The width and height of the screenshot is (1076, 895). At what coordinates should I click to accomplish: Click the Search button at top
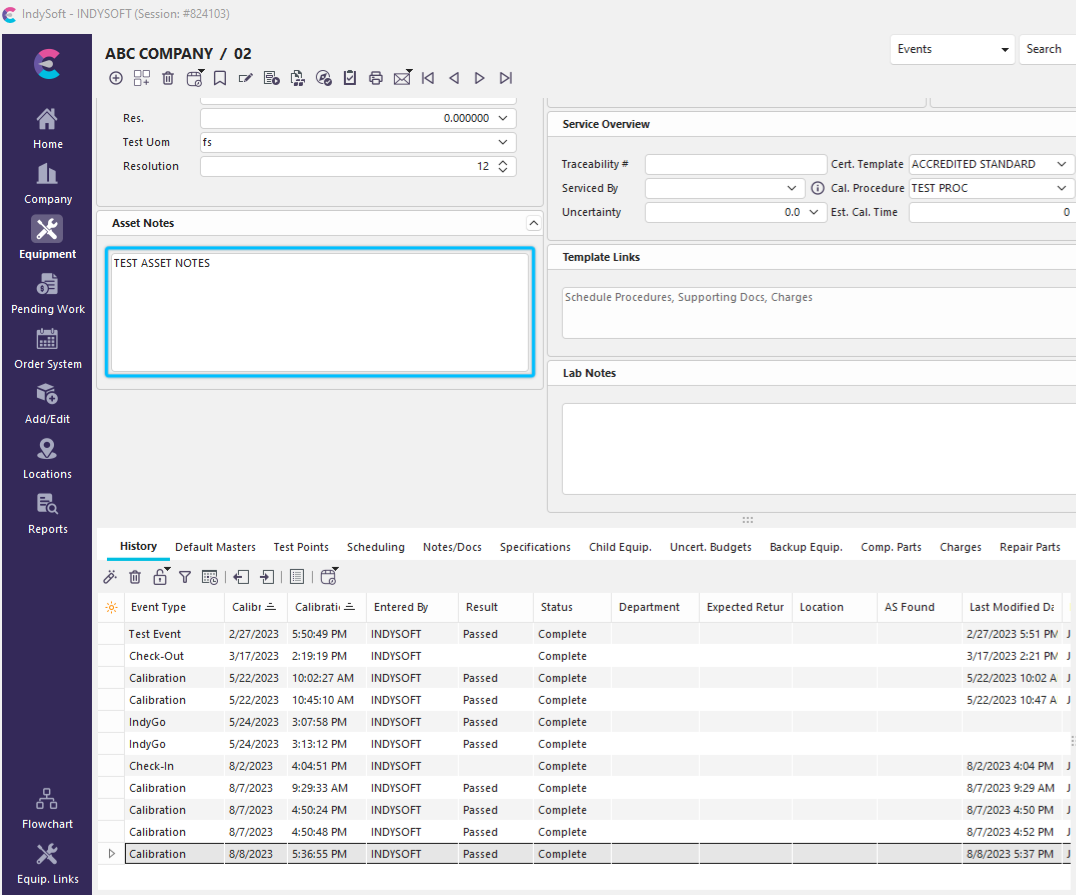[1044, 49]
